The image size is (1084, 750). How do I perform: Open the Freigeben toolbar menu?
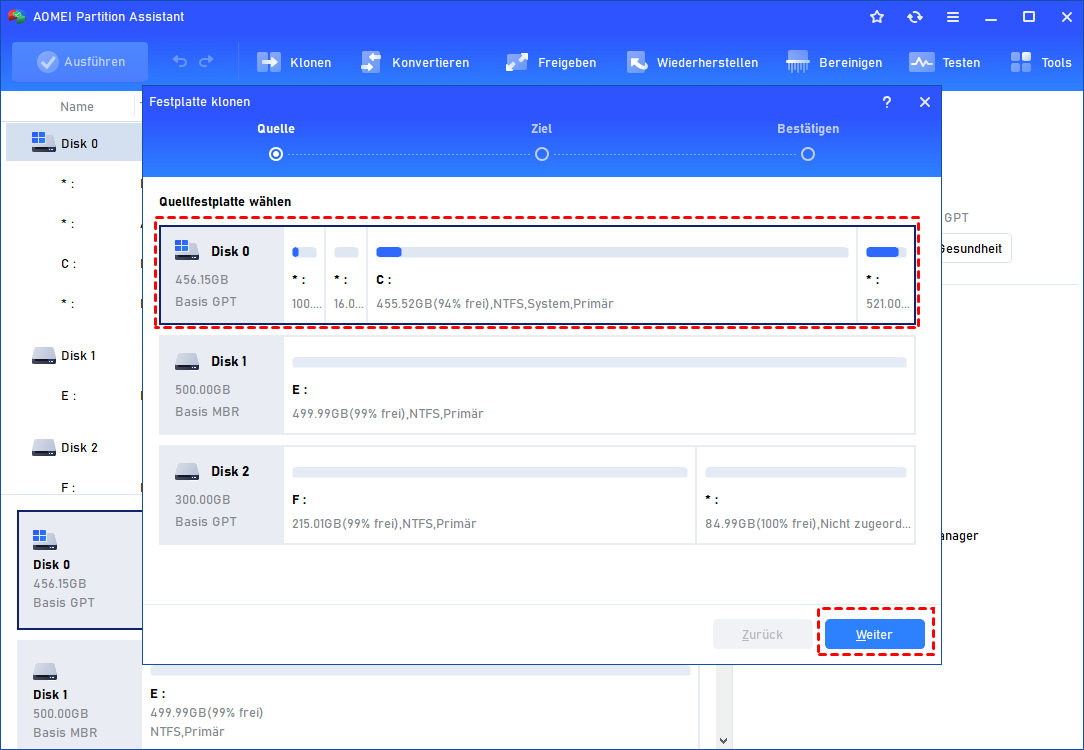point(550,62)
